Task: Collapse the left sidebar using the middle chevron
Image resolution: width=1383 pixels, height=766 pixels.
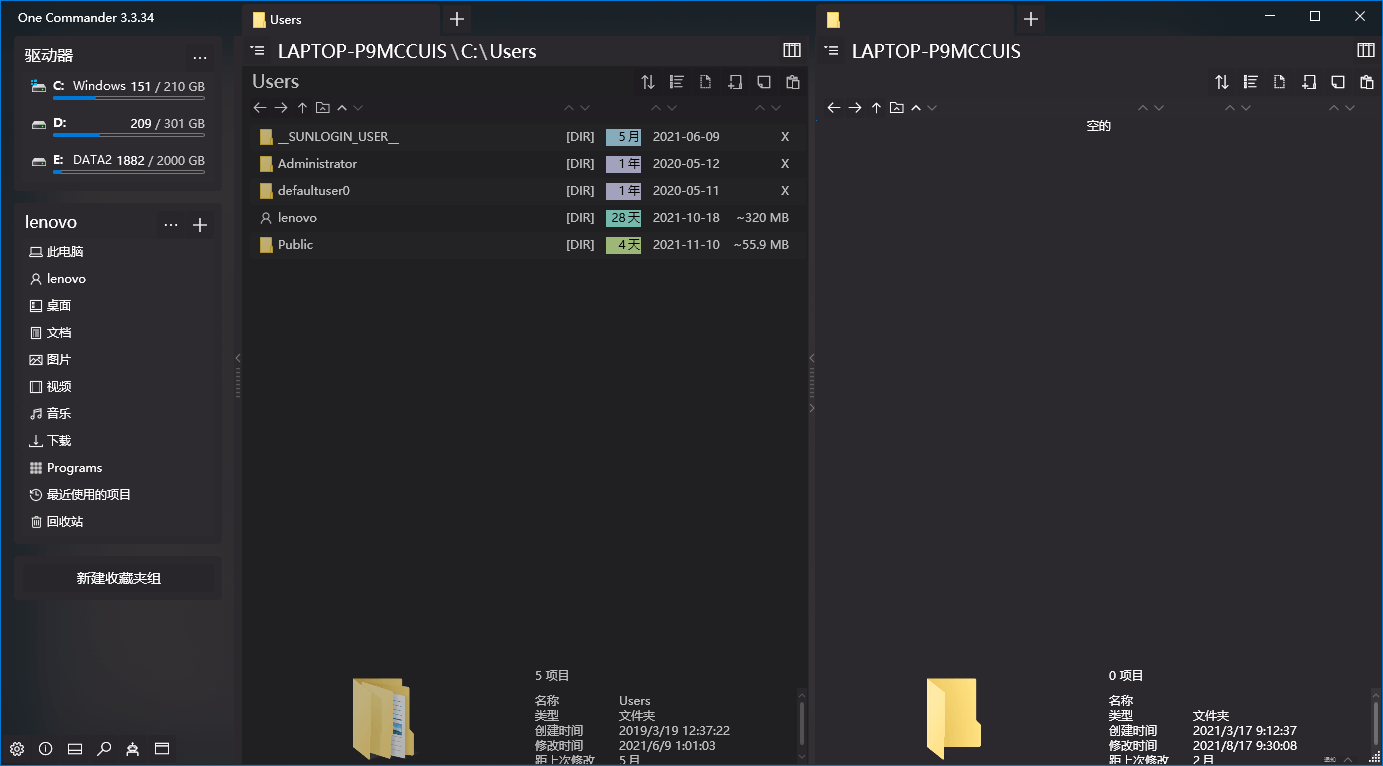Action: click(x=237, y=357)
